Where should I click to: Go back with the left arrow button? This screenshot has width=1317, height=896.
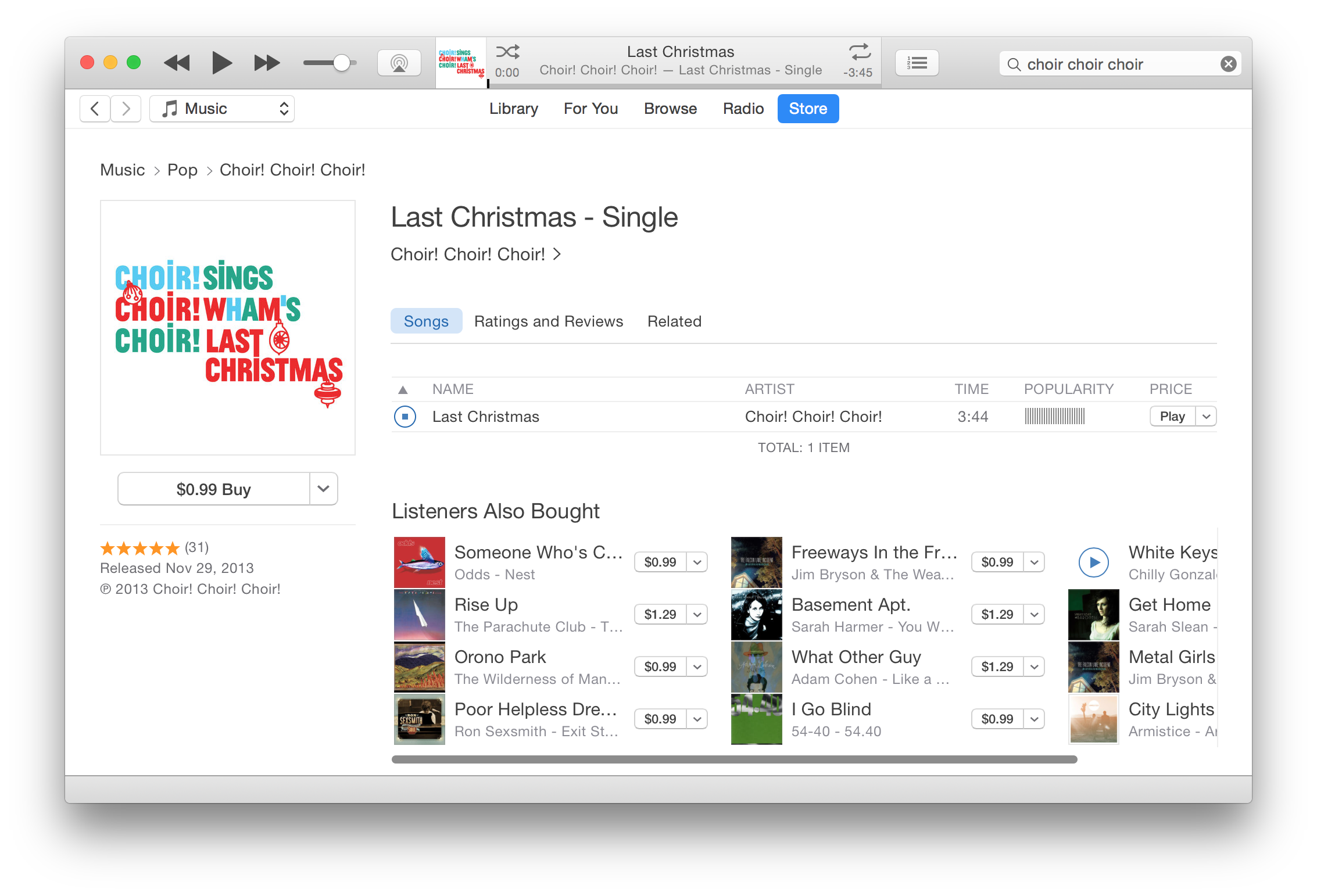coord(95,109)
